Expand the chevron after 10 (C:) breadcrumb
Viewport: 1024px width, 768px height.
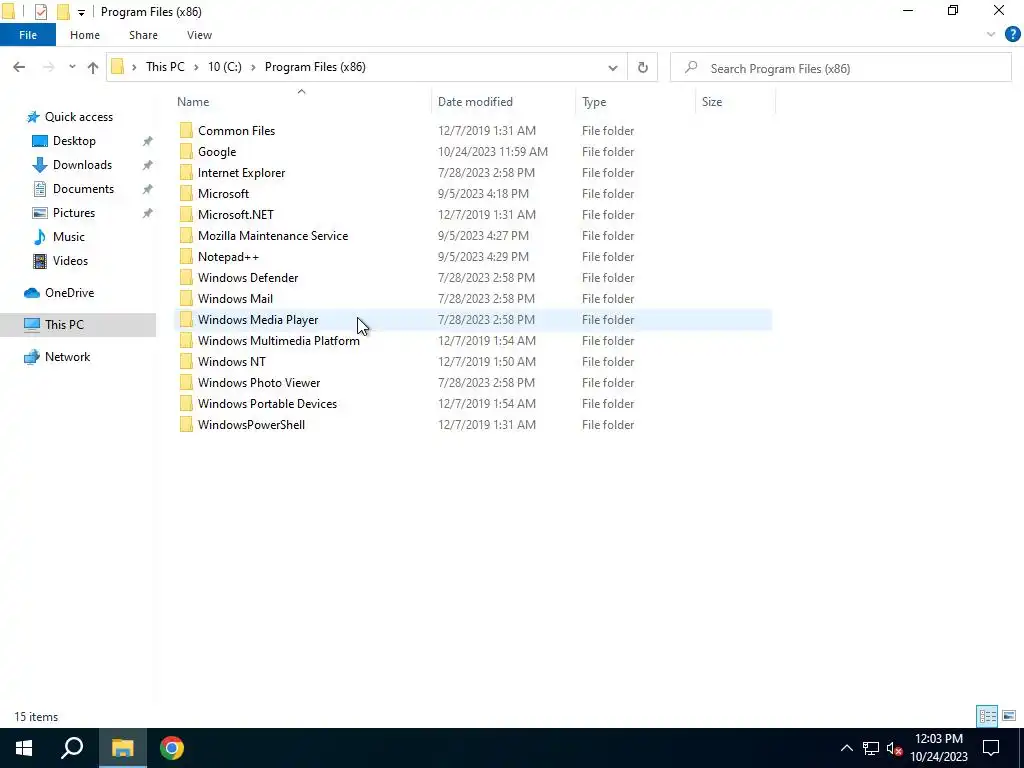253,67
